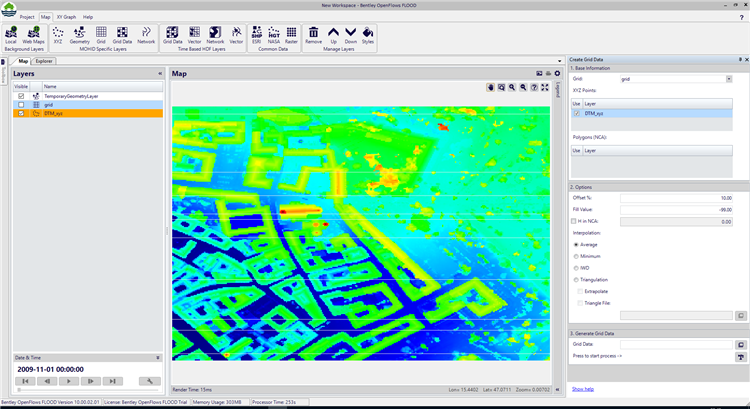Viewport: 750px width, 409px height.
Task: Pin the Create Grid Data panel
Action: click(x=740, y=59)
